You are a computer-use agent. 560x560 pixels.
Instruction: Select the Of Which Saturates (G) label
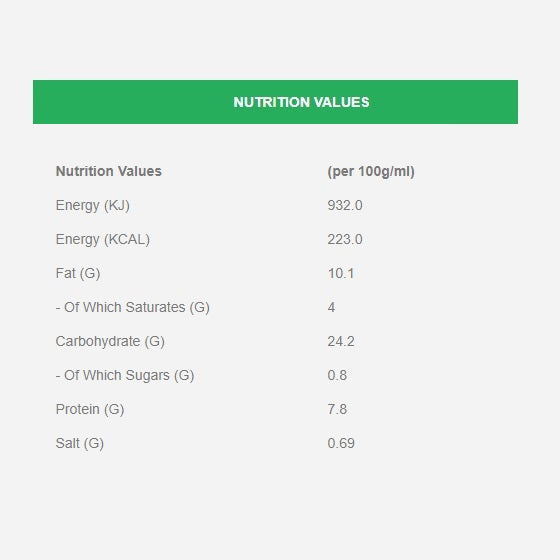pos(132,307)
